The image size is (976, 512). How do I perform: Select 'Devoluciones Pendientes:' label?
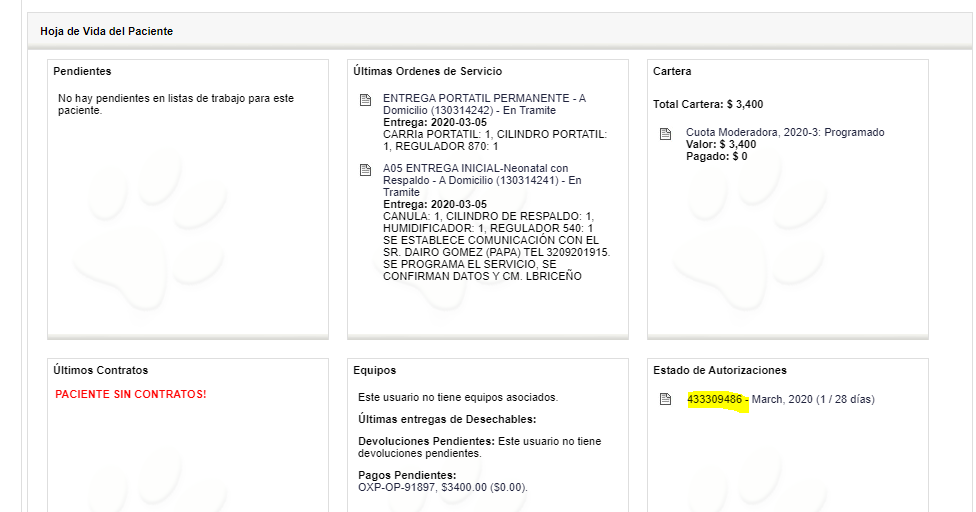(426, 441)
